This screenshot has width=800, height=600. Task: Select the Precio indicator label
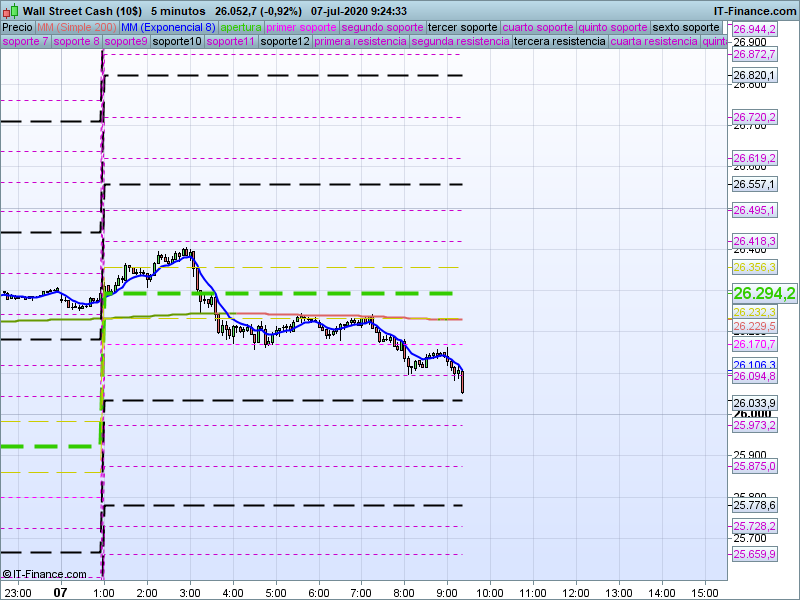[x=17, y=27]
